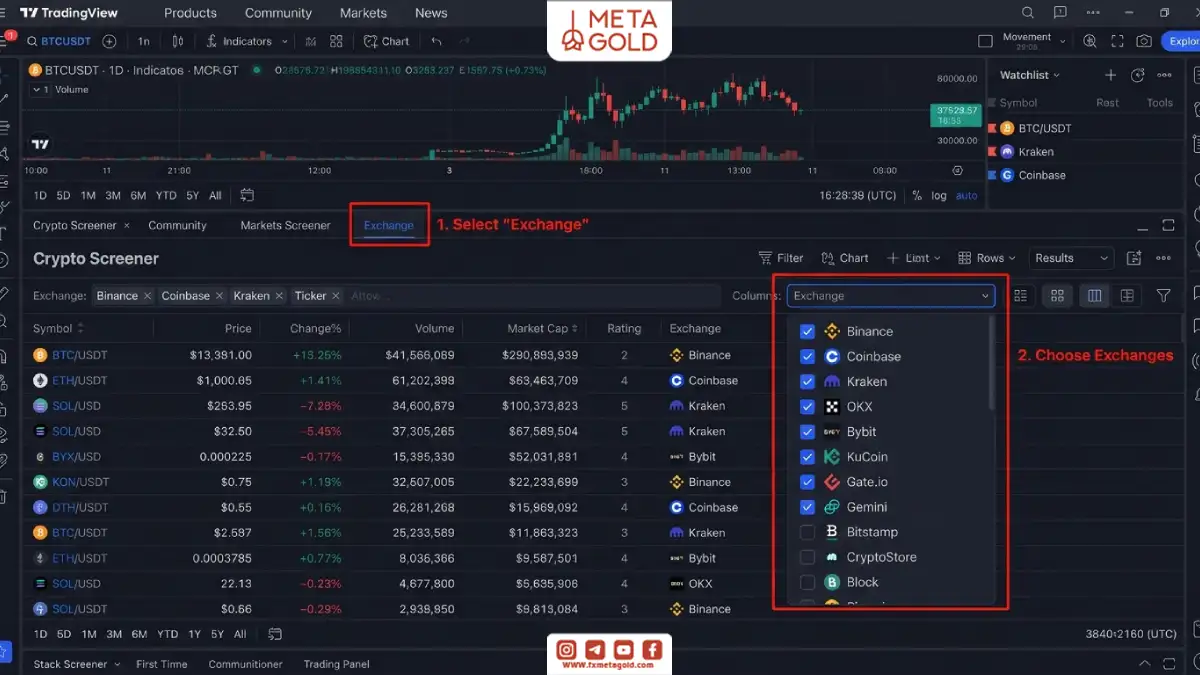The width and height of the screenshot is (1200, 675).
Task: Toggle the auto scale button
Action: tap(967, 196)
